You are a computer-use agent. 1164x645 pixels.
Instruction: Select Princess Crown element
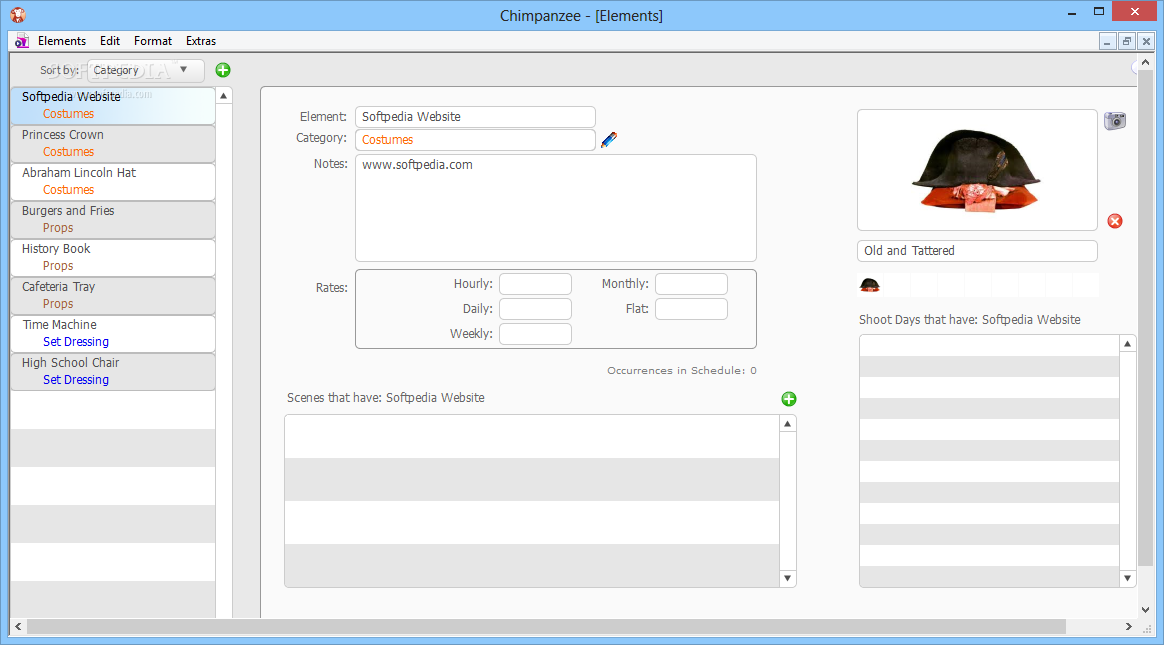point(113,143)
